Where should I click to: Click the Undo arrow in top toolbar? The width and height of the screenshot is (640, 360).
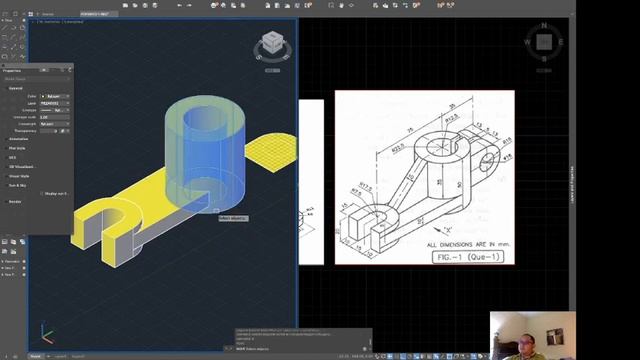click(x=180, y=5)
